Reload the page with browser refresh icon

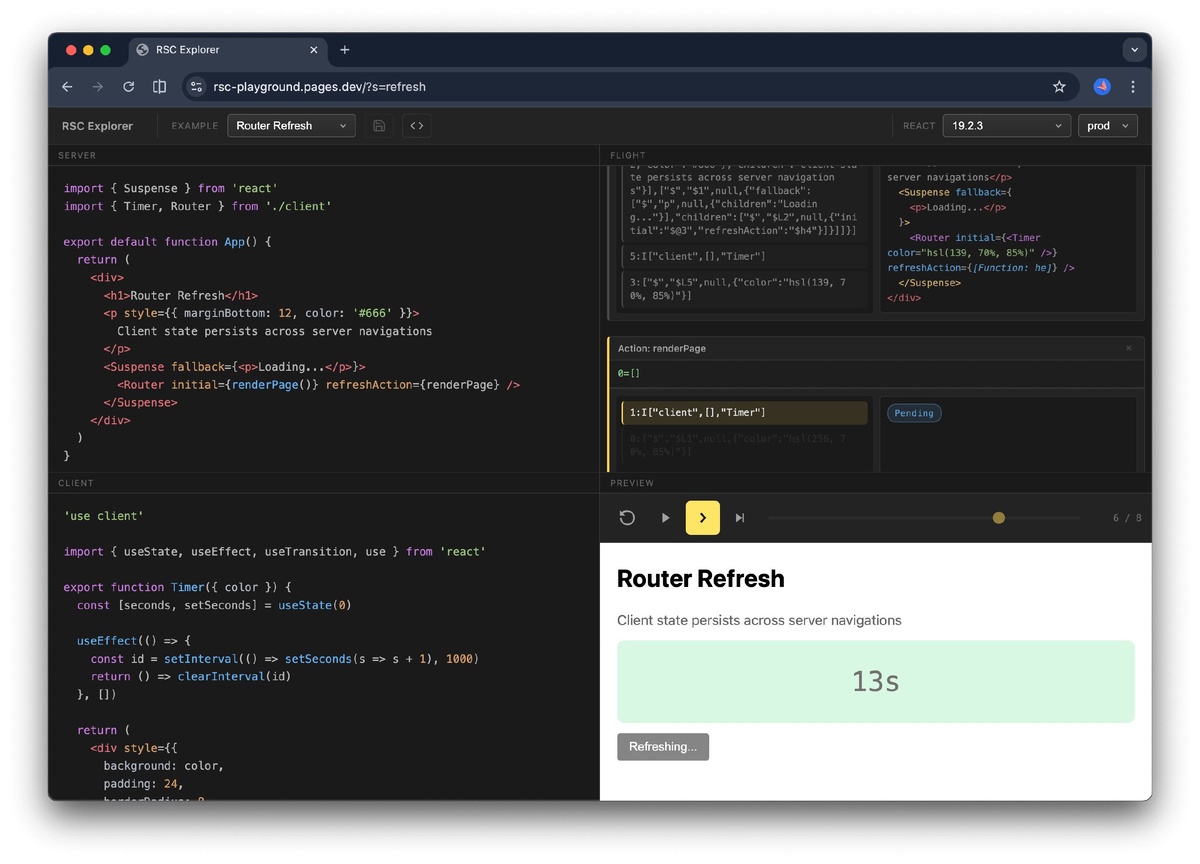128,87
